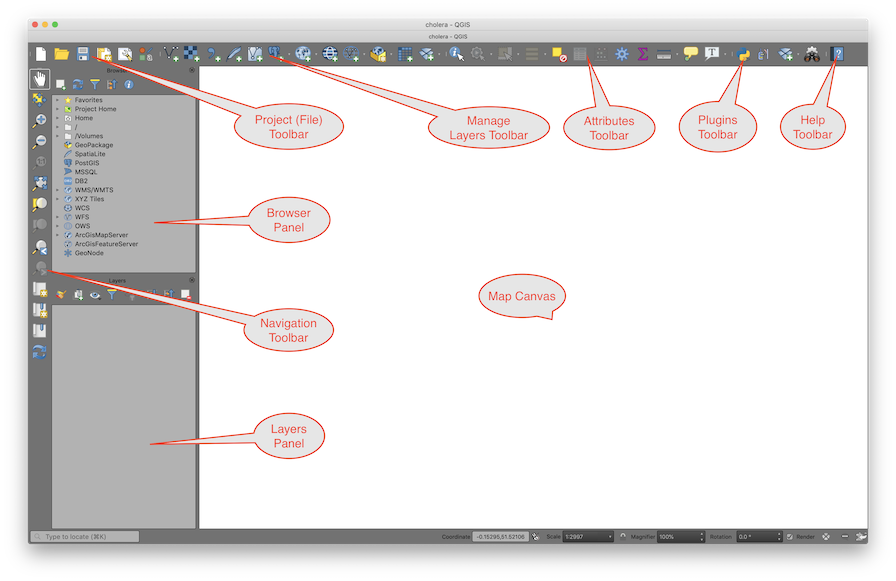
Task: Open the Field Calculator gear icon
Action: [x=622, y=54]
